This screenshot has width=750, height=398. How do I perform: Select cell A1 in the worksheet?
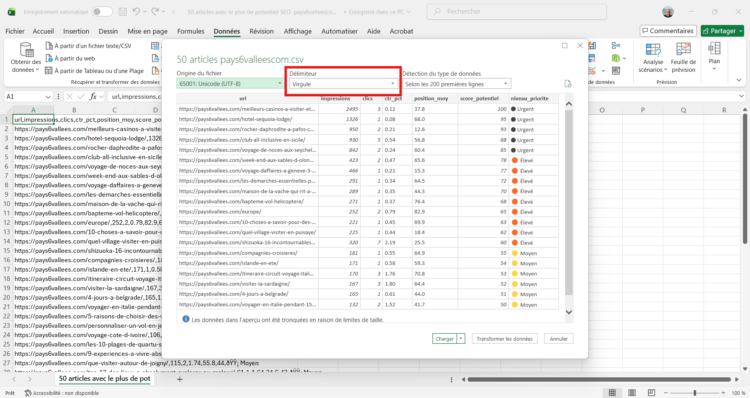[33, 120]
